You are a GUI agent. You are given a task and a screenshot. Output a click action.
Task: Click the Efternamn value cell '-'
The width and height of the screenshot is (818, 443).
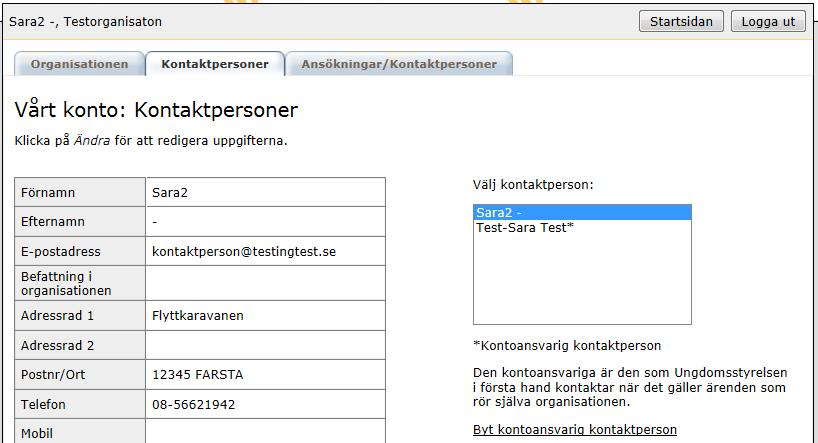coord(266,221)
